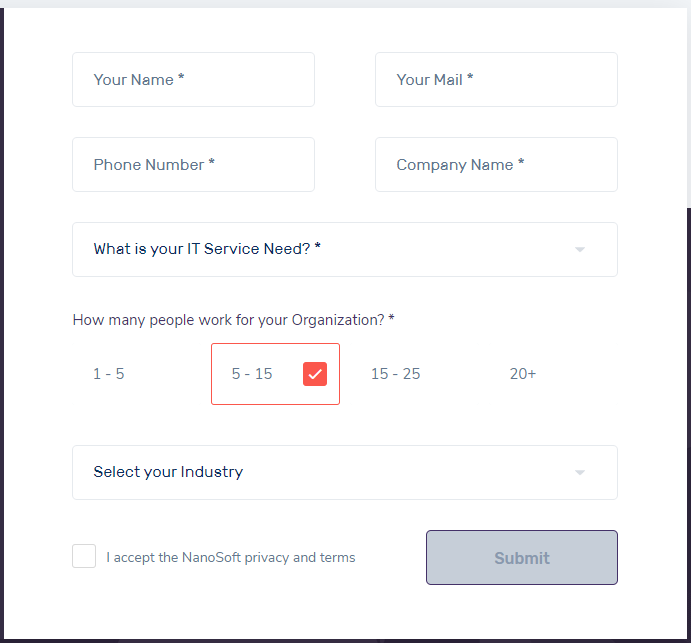Screen dimensions: 691x643
Task: Choose the 1 - 5 organization size
Action: [x=109, y=374]
